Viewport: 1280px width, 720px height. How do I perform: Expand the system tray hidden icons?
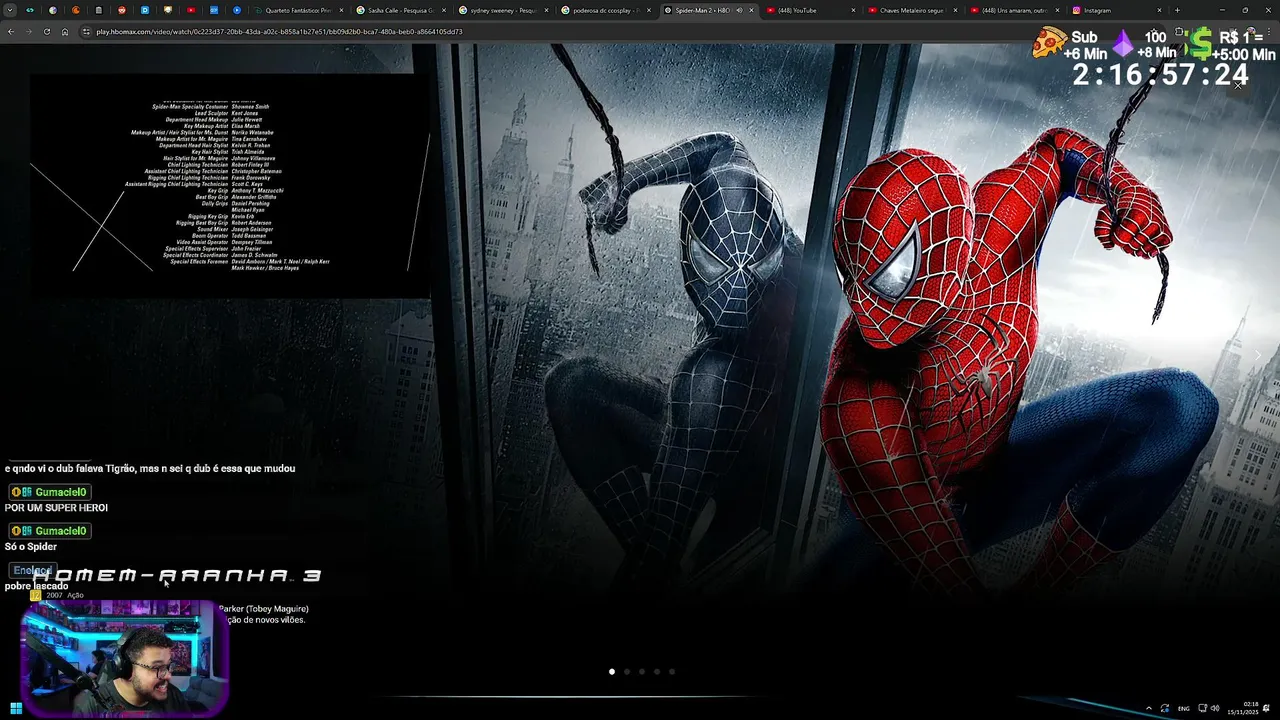click(1148, 708)
